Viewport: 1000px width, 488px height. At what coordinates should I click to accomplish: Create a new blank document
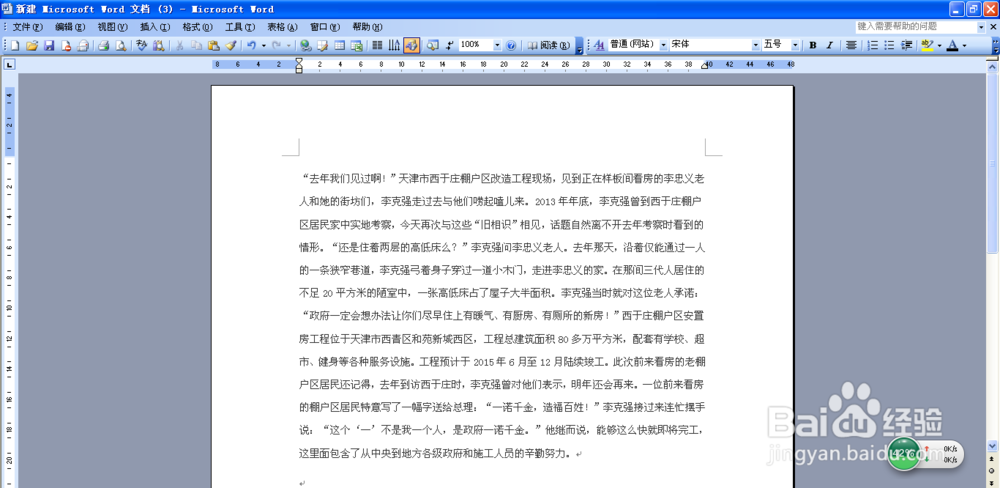click(x=14, y=45)
